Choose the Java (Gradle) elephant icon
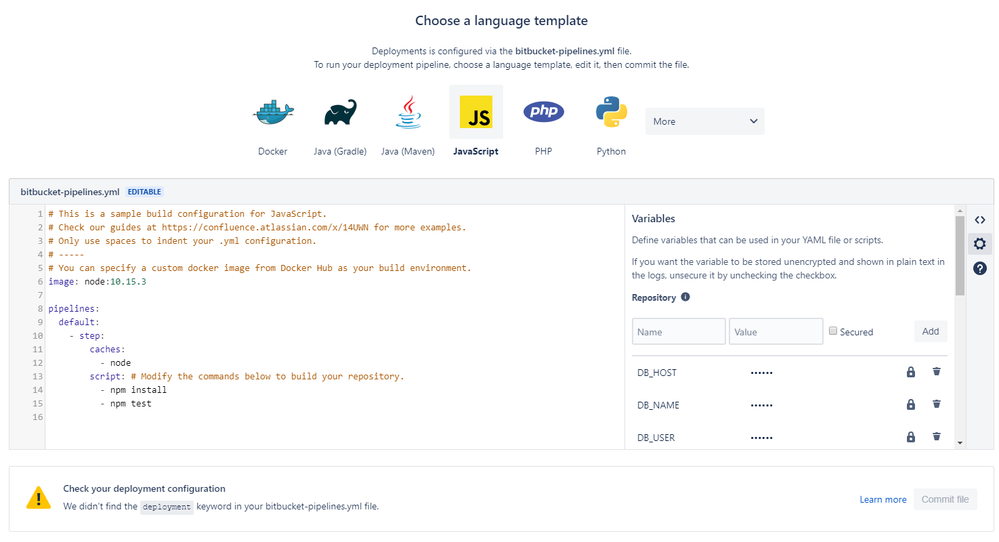 (x=340, y=113)
